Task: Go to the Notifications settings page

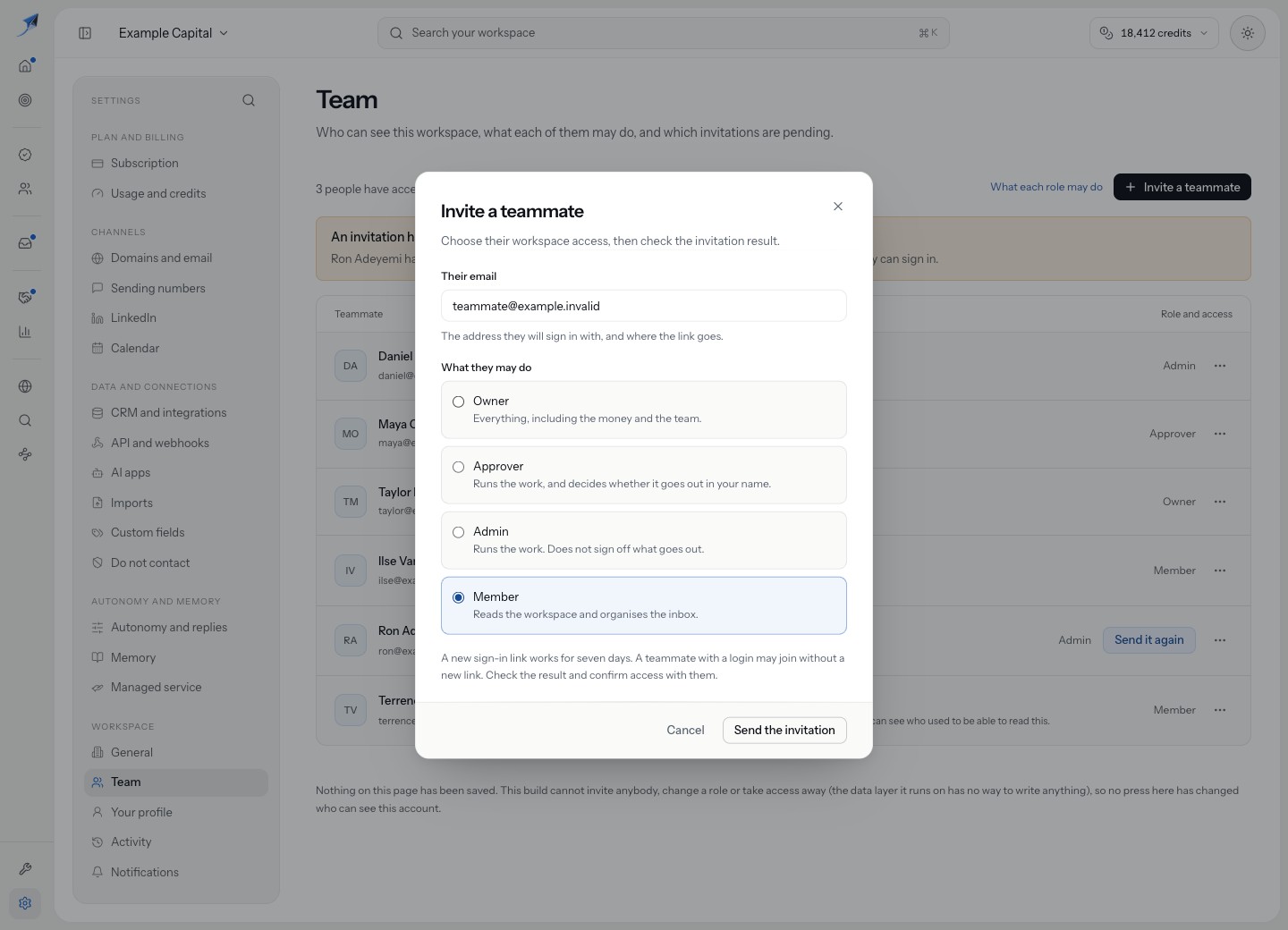Action: [176, 872]
